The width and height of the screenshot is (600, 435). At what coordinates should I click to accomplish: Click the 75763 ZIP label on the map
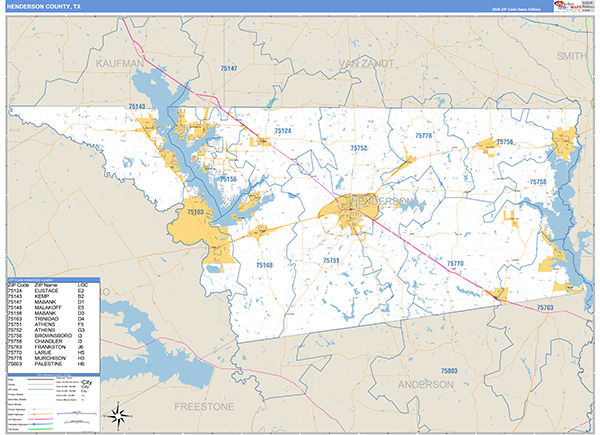click(x=545, y=308)
